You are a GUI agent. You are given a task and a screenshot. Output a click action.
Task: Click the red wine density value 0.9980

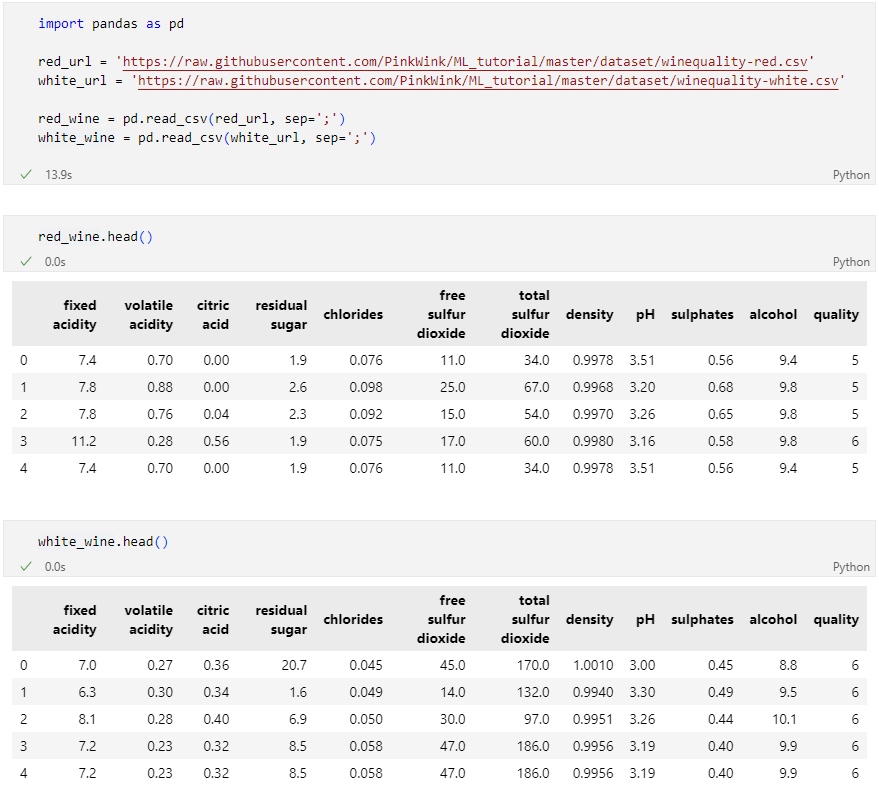coord(593,441)
